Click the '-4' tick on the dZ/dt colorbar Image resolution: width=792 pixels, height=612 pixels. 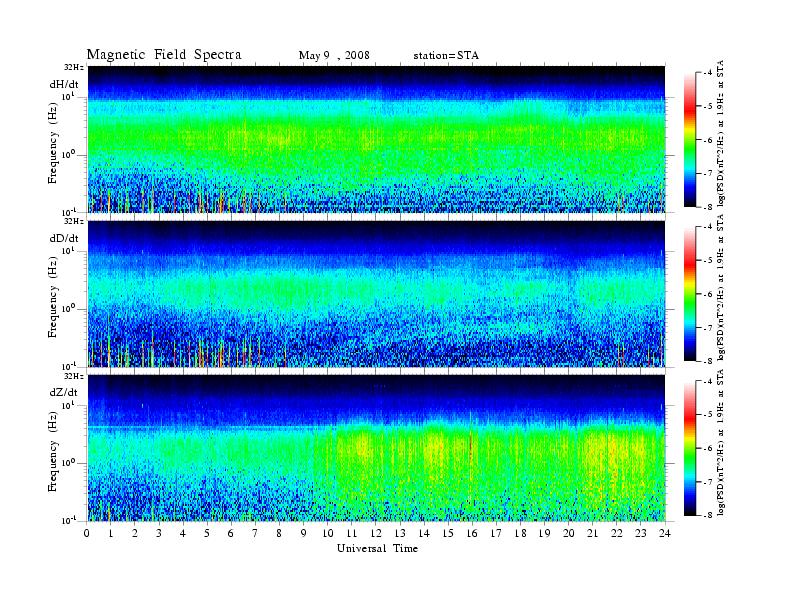click(x=708, y=381)
